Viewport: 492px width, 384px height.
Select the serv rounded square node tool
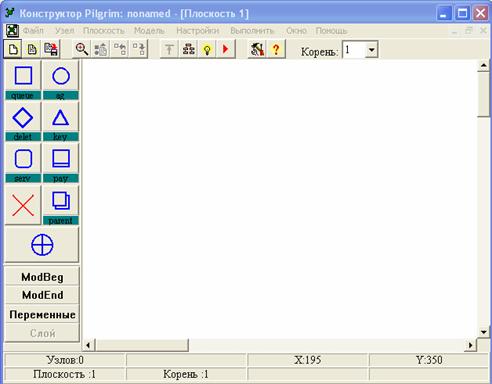click(x=23, y=163)
